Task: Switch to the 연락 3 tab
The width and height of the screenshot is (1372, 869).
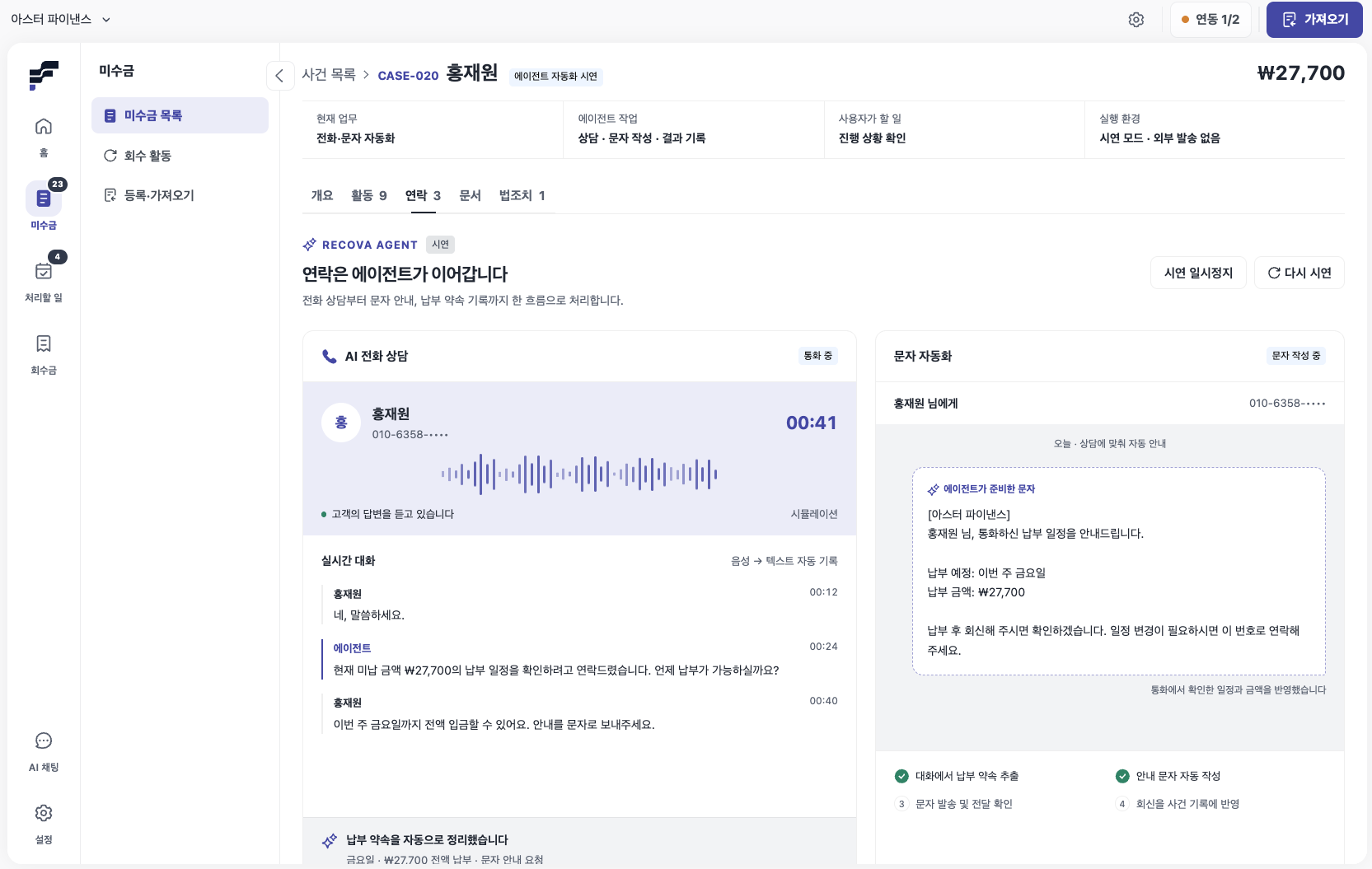Action: coord(423,195)
